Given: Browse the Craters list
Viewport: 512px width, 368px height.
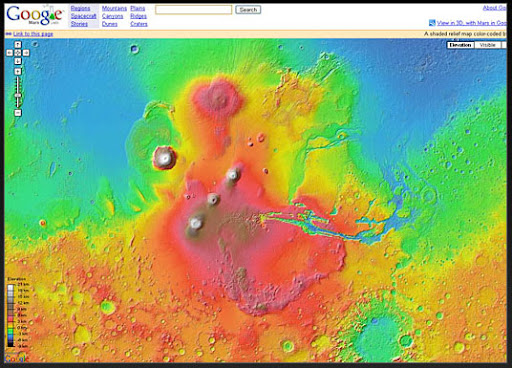Looking at the screenshot, I should tap(139, 24).
